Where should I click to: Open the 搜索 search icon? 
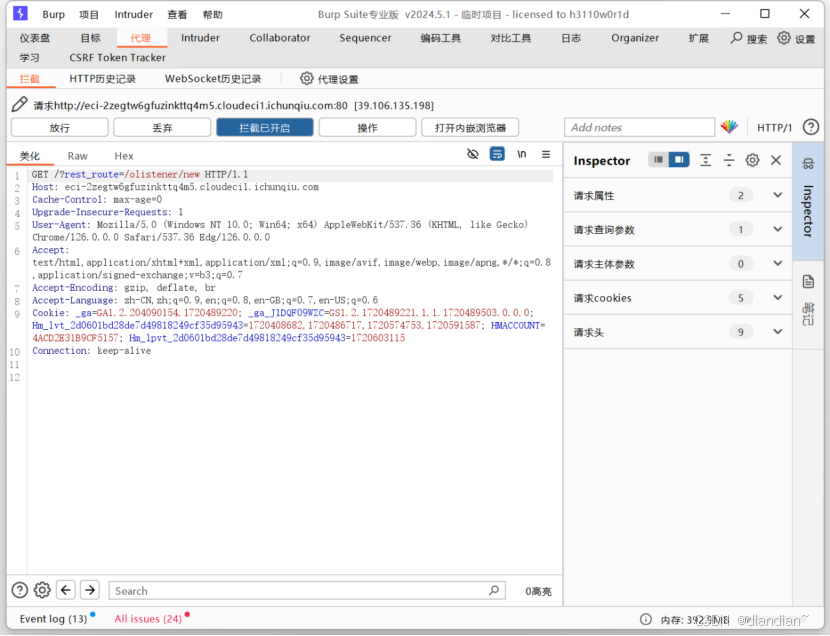pos(736,38)
